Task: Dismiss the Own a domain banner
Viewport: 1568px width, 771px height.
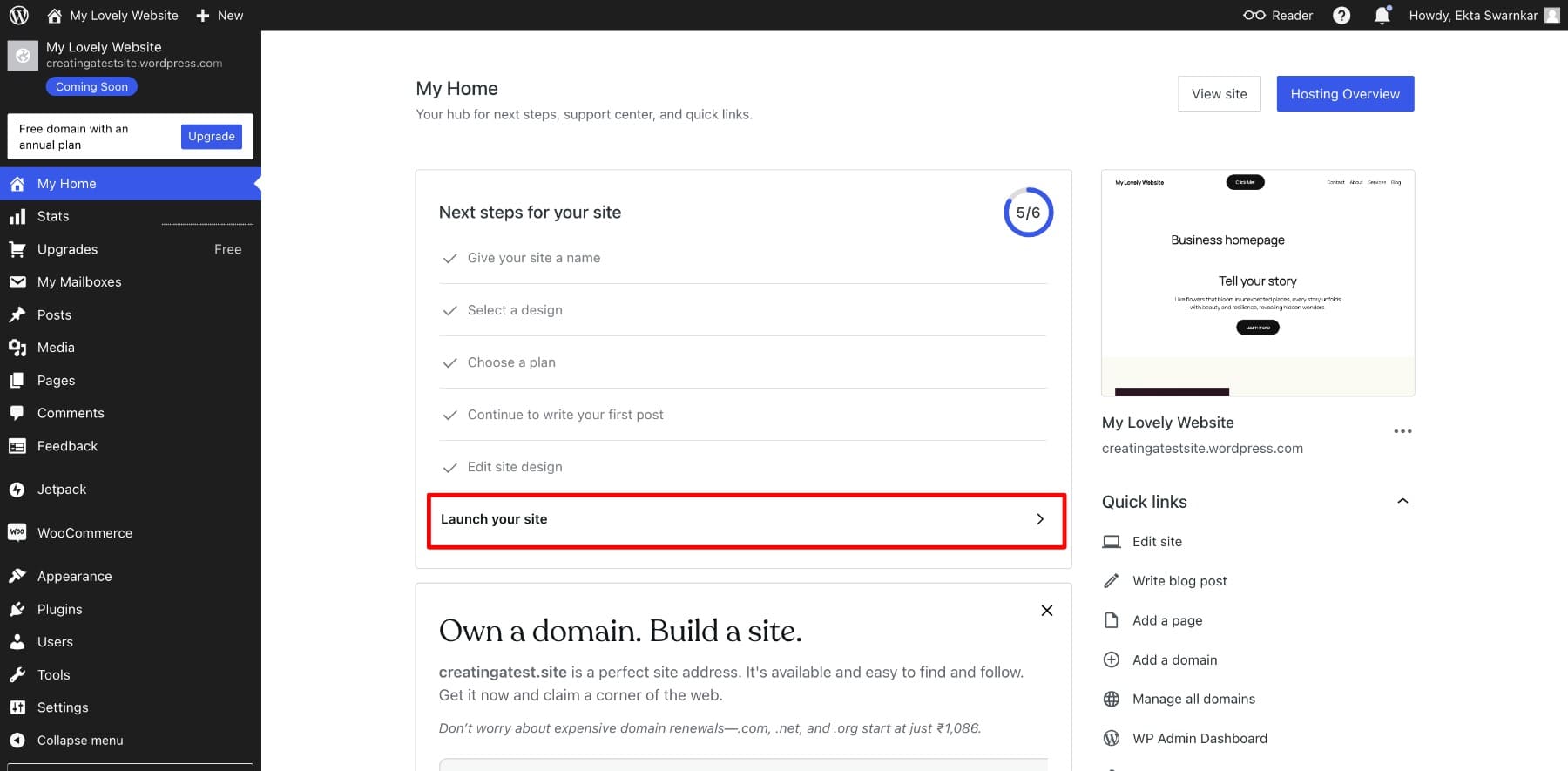Action: coord(1047,611)
